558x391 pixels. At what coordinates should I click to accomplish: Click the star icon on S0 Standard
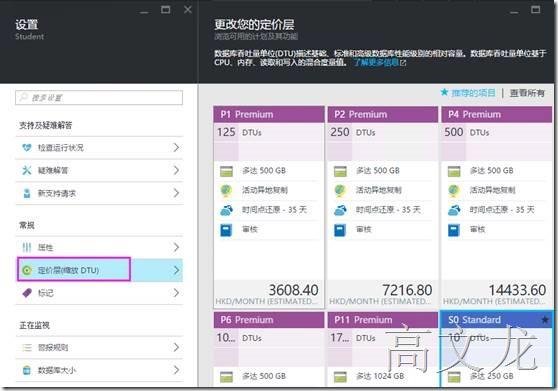click(545, 320)
